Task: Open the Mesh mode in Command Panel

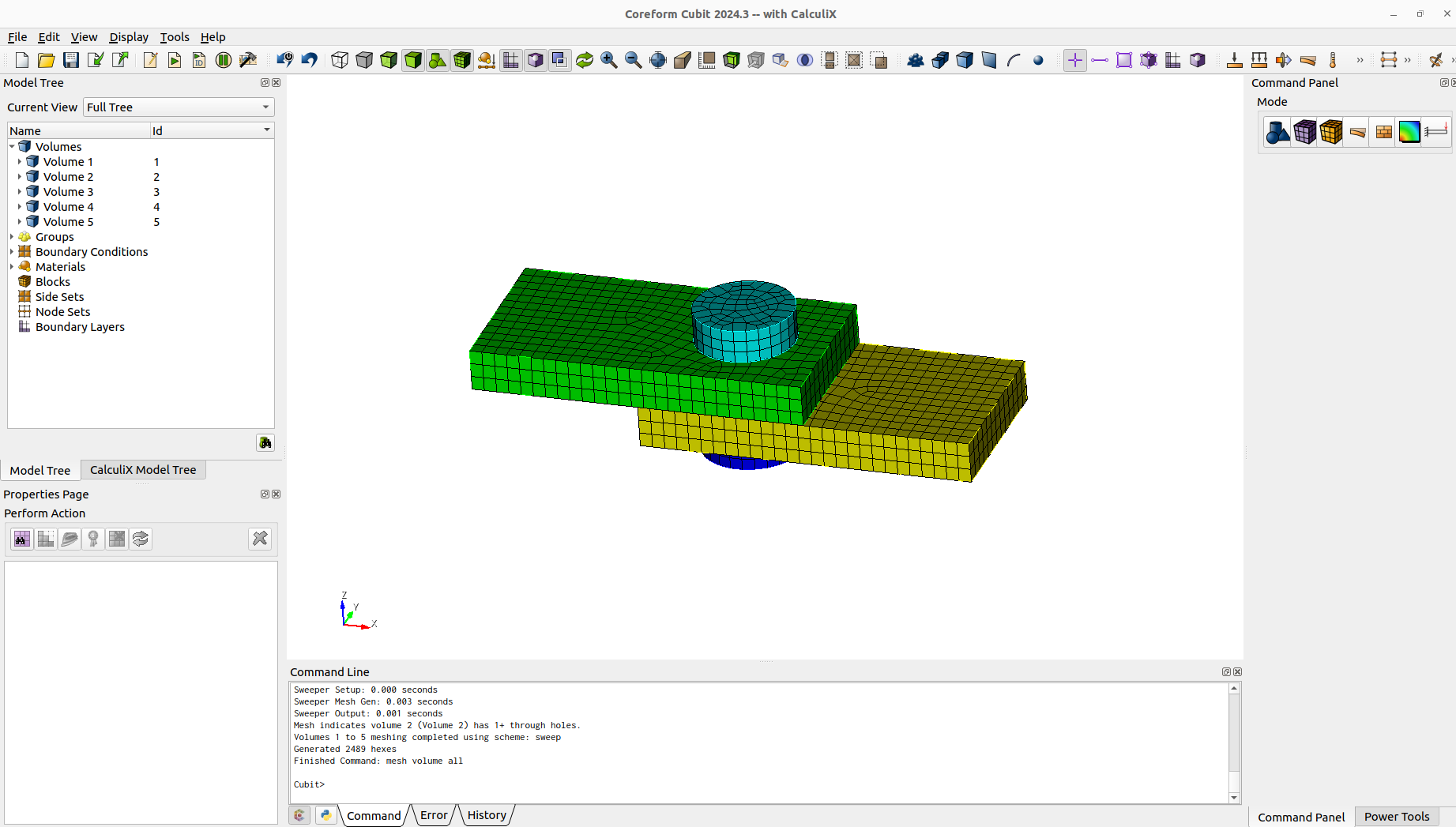Action: (x=1304, y=132)
